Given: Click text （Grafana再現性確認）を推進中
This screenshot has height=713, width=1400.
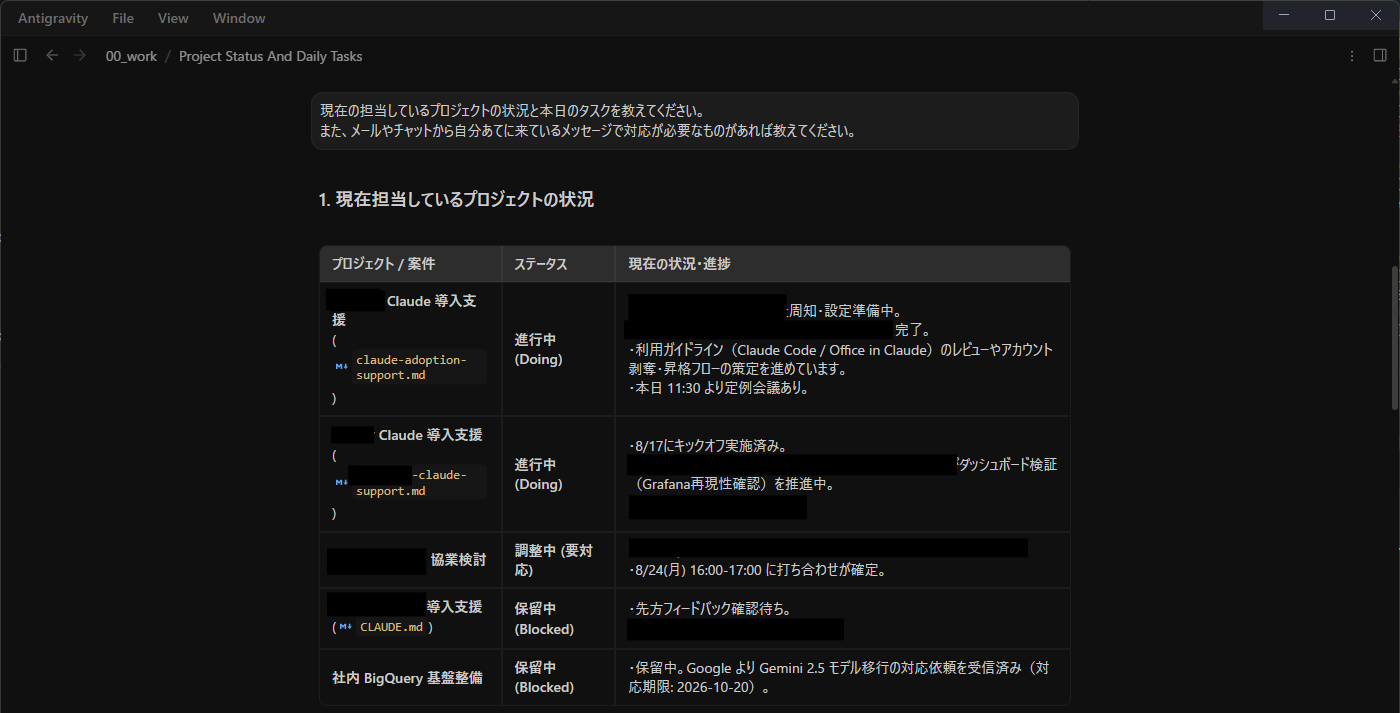Looking at the screenshot, I should click(x=735, y=484).
